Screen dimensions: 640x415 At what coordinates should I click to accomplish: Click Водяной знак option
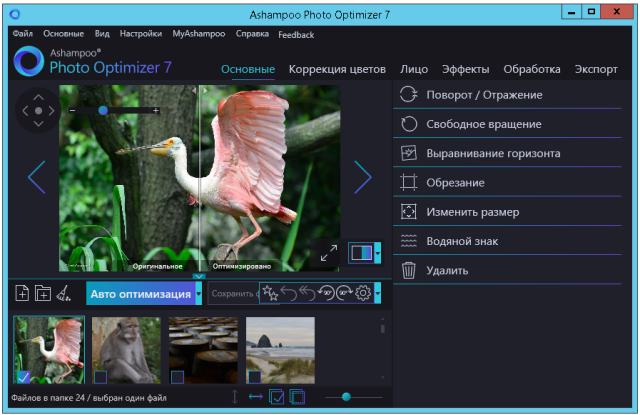(x=507, y=242)
